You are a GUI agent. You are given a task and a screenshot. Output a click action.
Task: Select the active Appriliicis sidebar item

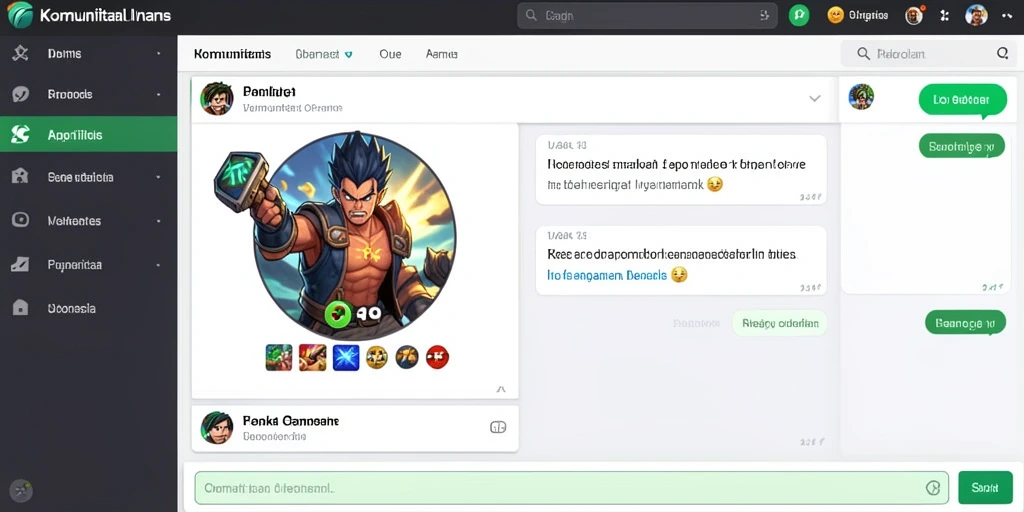(89, 135)
